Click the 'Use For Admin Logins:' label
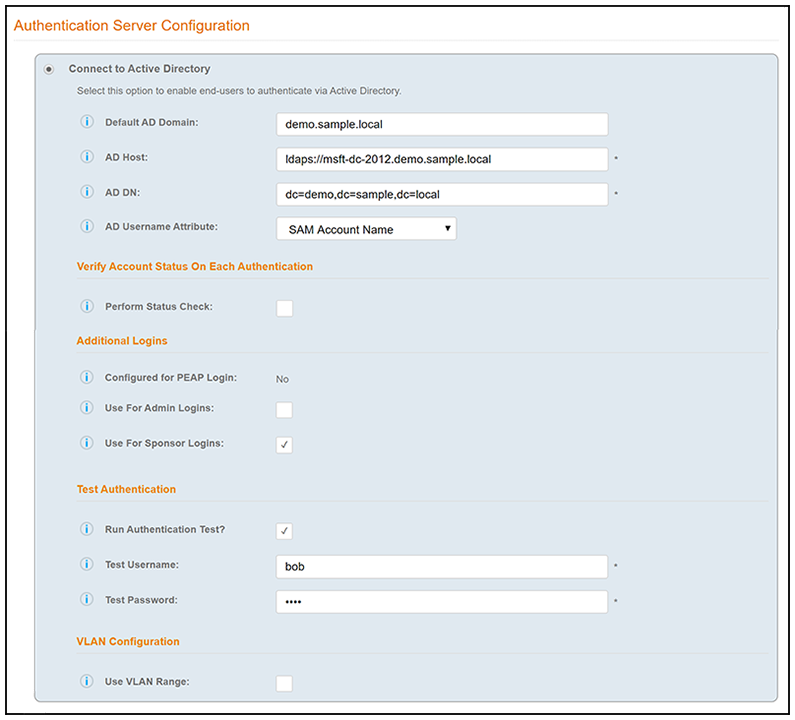 coord(159,408)
